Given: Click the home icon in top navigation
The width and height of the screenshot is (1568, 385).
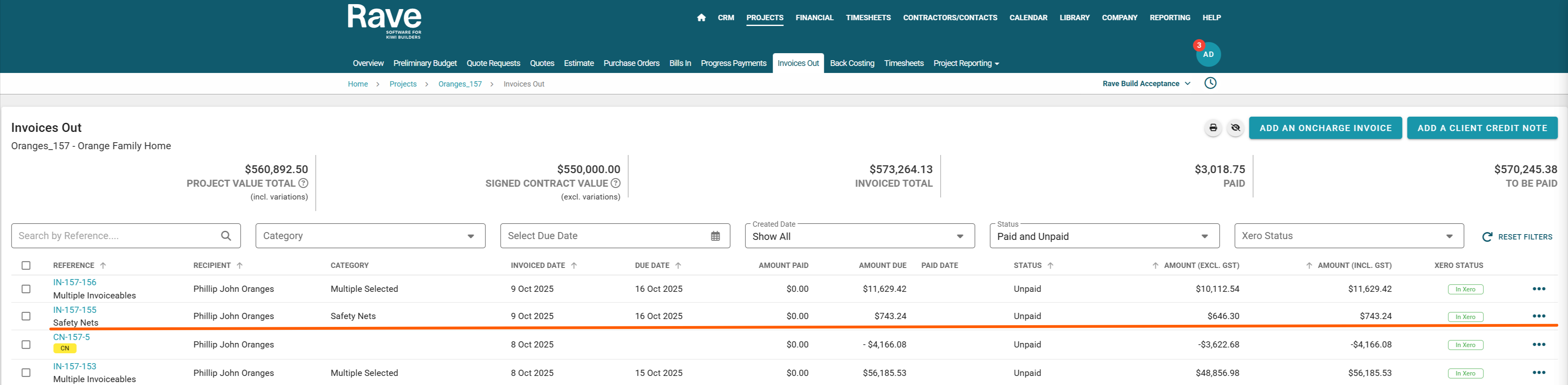Looking at the screenshot, I should (701, 18).
